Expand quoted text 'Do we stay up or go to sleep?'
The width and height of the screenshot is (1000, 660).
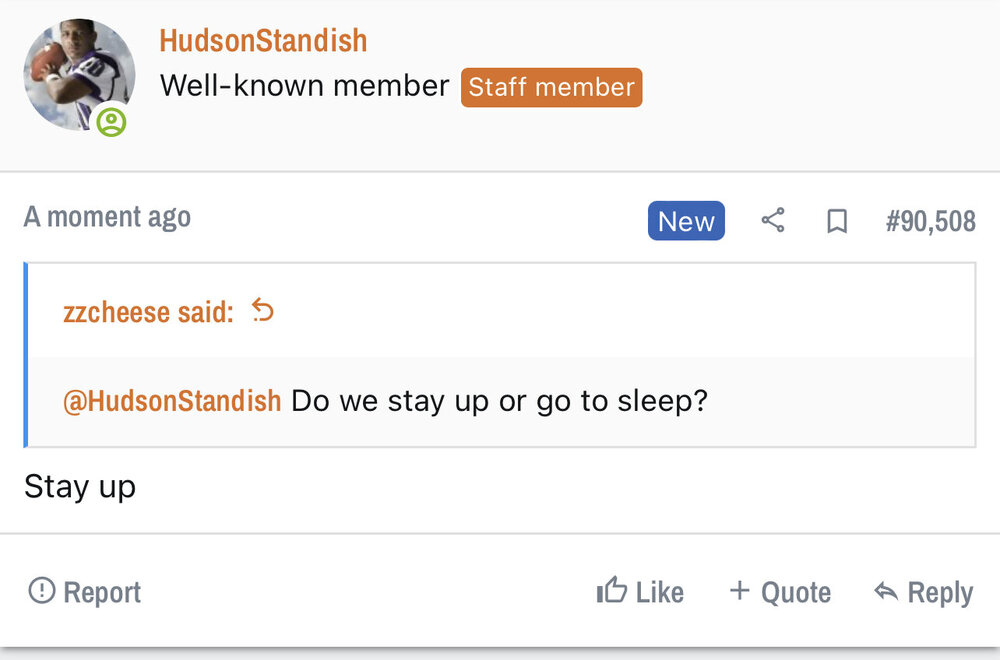point(499,401)
